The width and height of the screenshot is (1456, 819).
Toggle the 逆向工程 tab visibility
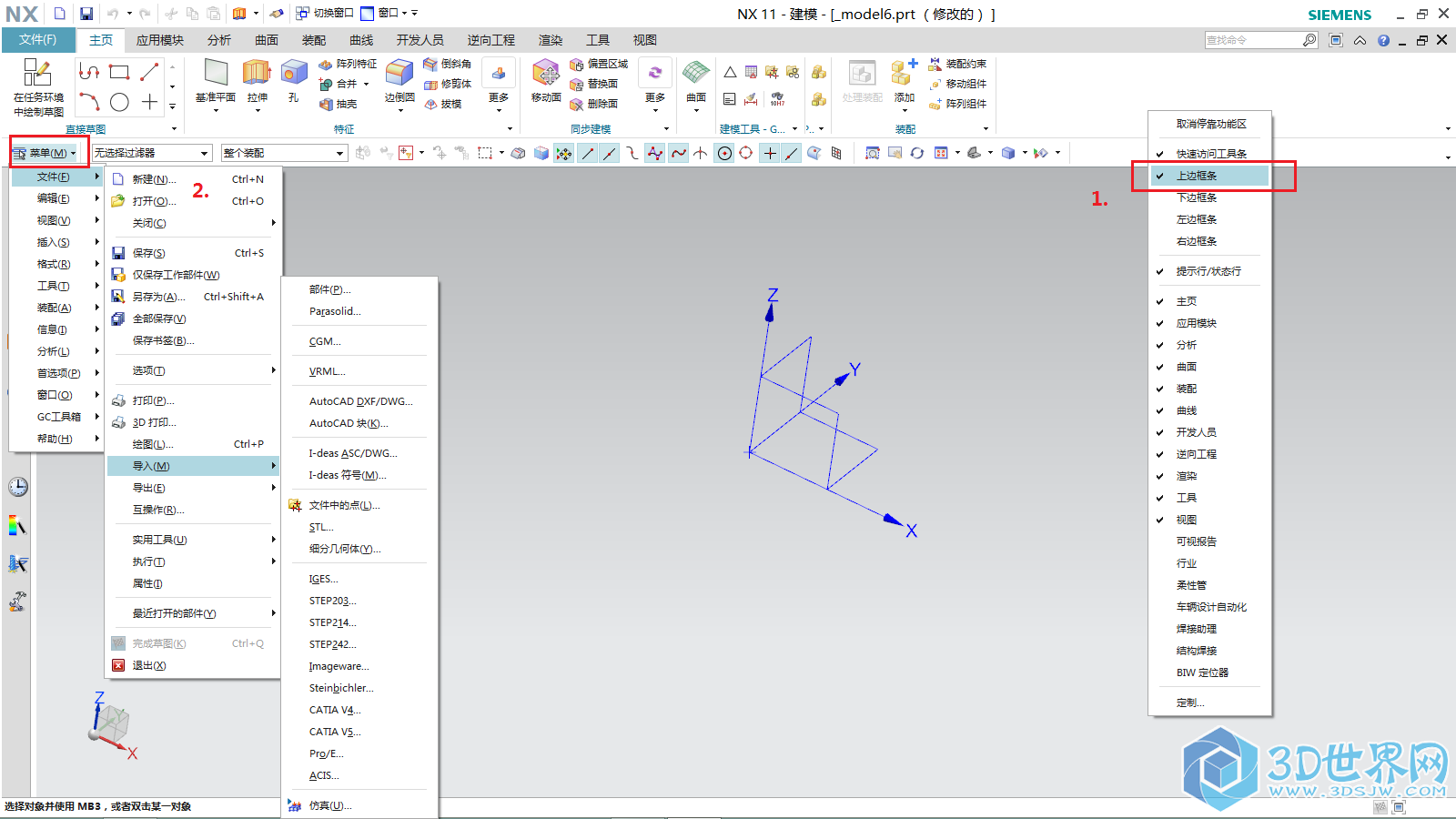tap(1209, 454)
